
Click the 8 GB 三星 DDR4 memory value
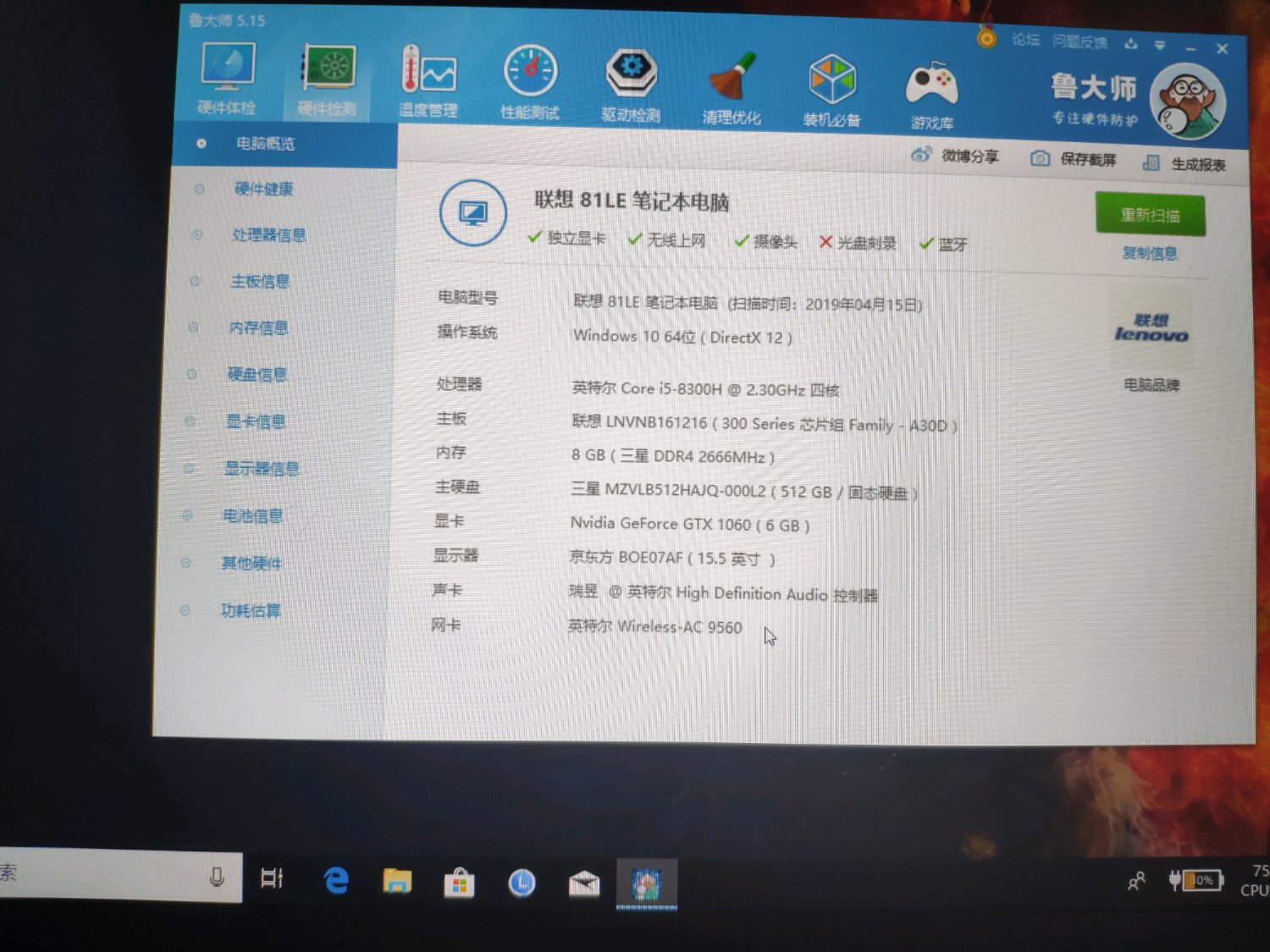click(673, 456)
